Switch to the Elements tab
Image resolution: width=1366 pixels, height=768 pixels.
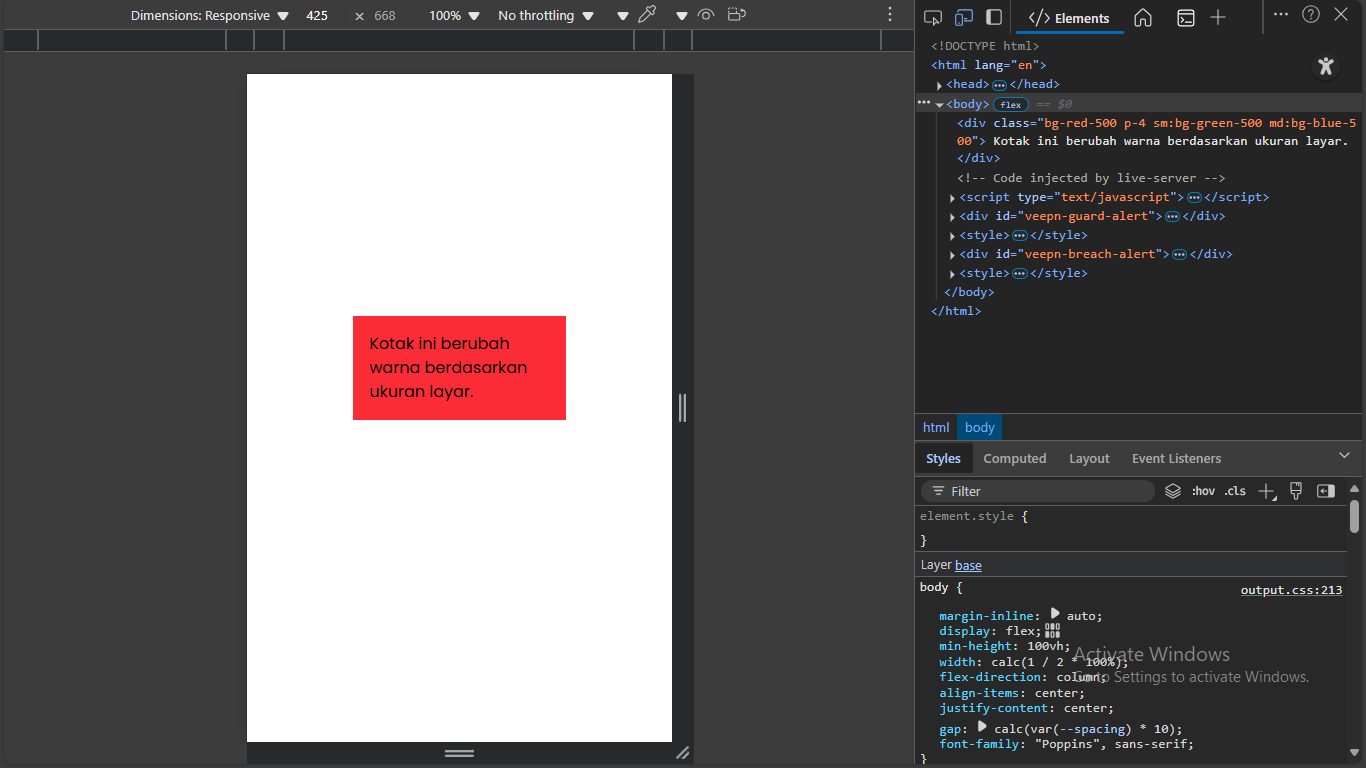tap(1069, 18)
